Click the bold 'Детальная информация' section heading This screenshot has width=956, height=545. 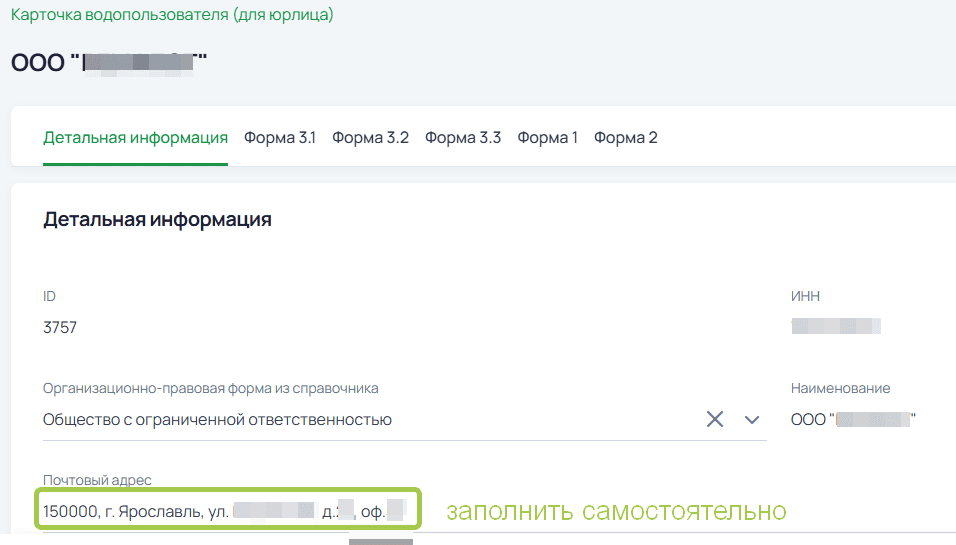[157, 220]
